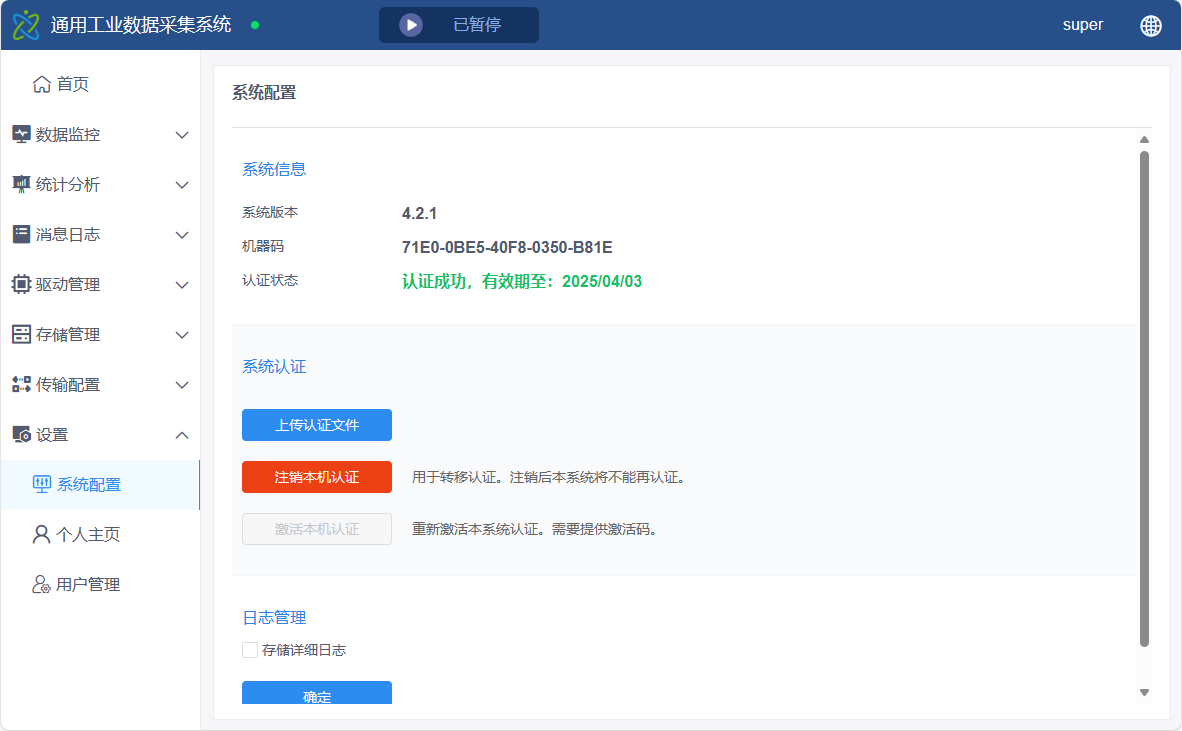Click the 传输配置 transfer icon
The image size is (1182, 731).
(x=21, y=384)
